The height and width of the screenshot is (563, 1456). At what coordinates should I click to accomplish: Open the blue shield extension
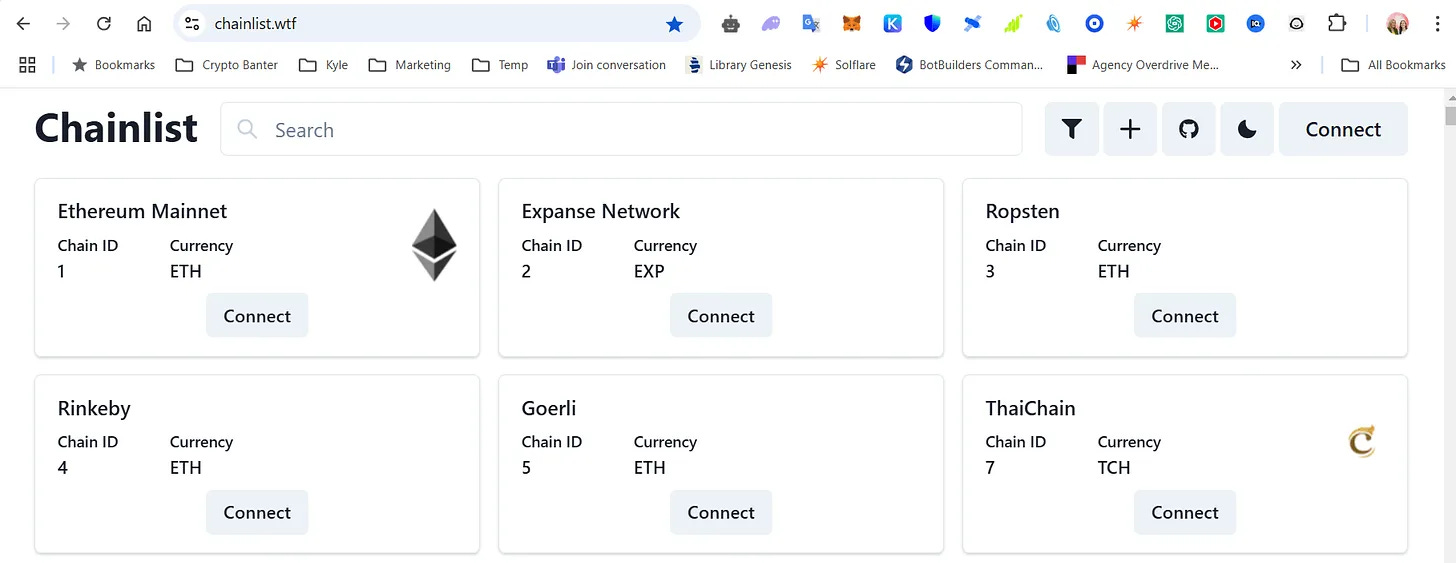tap(932, 24)
